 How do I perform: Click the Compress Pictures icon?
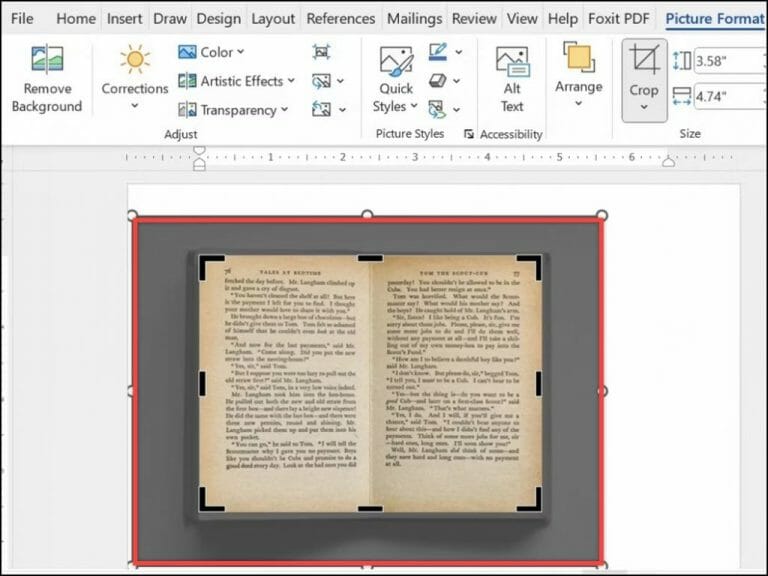click(x=321, y=52)
